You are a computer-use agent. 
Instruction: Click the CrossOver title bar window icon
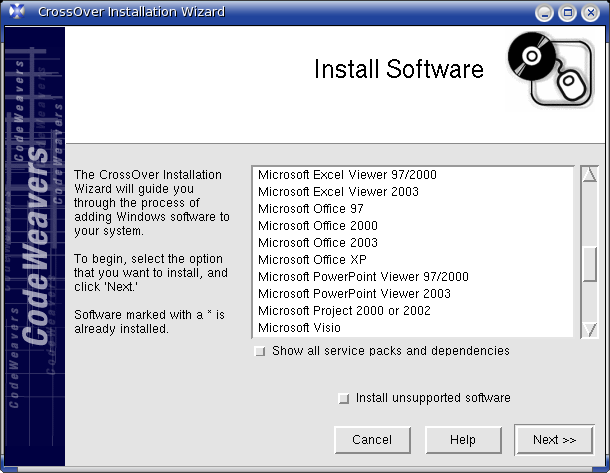pos(17,11)
